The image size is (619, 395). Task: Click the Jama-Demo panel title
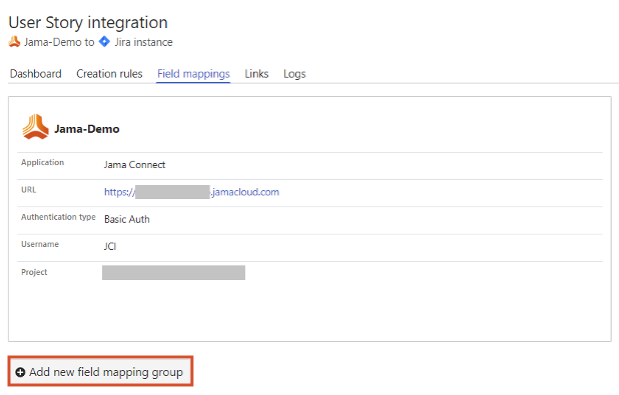(87, 129)
